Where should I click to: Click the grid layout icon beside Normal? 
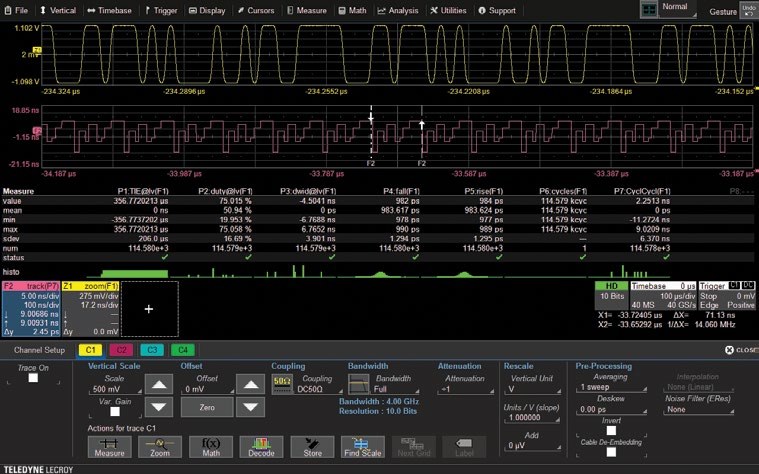pos(649,10)
